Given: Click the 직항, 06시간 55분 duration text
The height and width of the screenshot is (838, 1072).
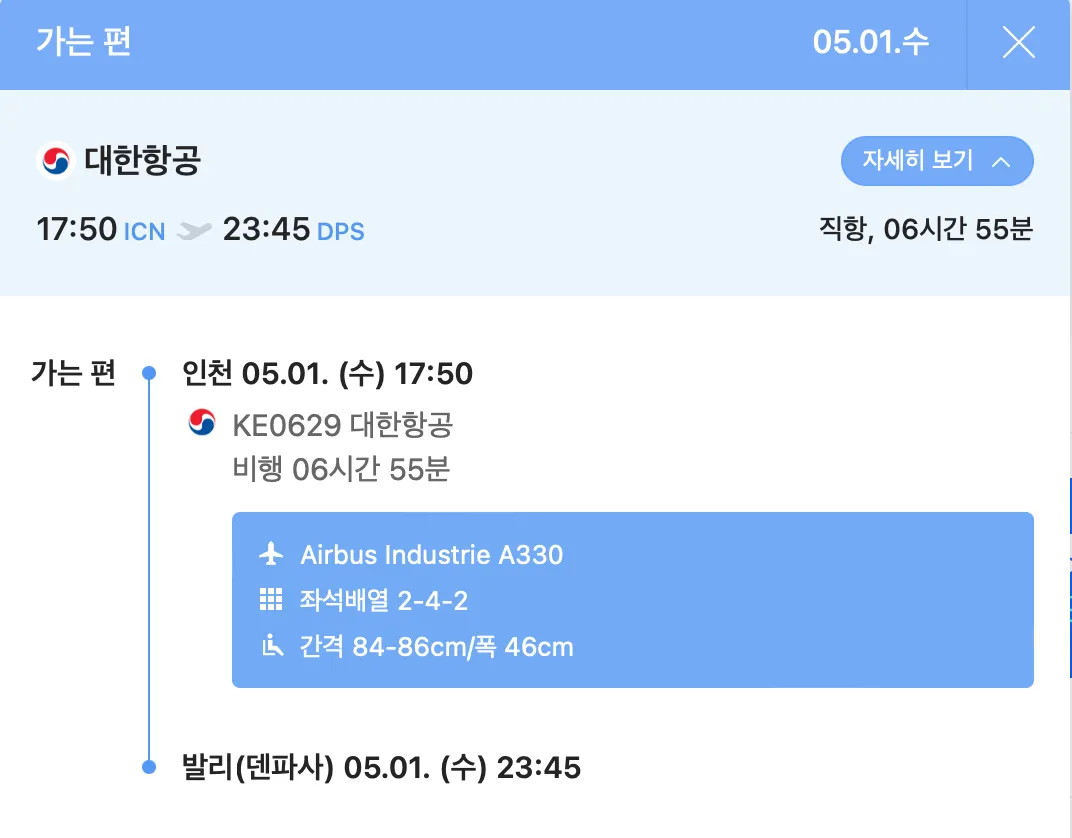Looking at the screenshot, I should tap(925, 230).
